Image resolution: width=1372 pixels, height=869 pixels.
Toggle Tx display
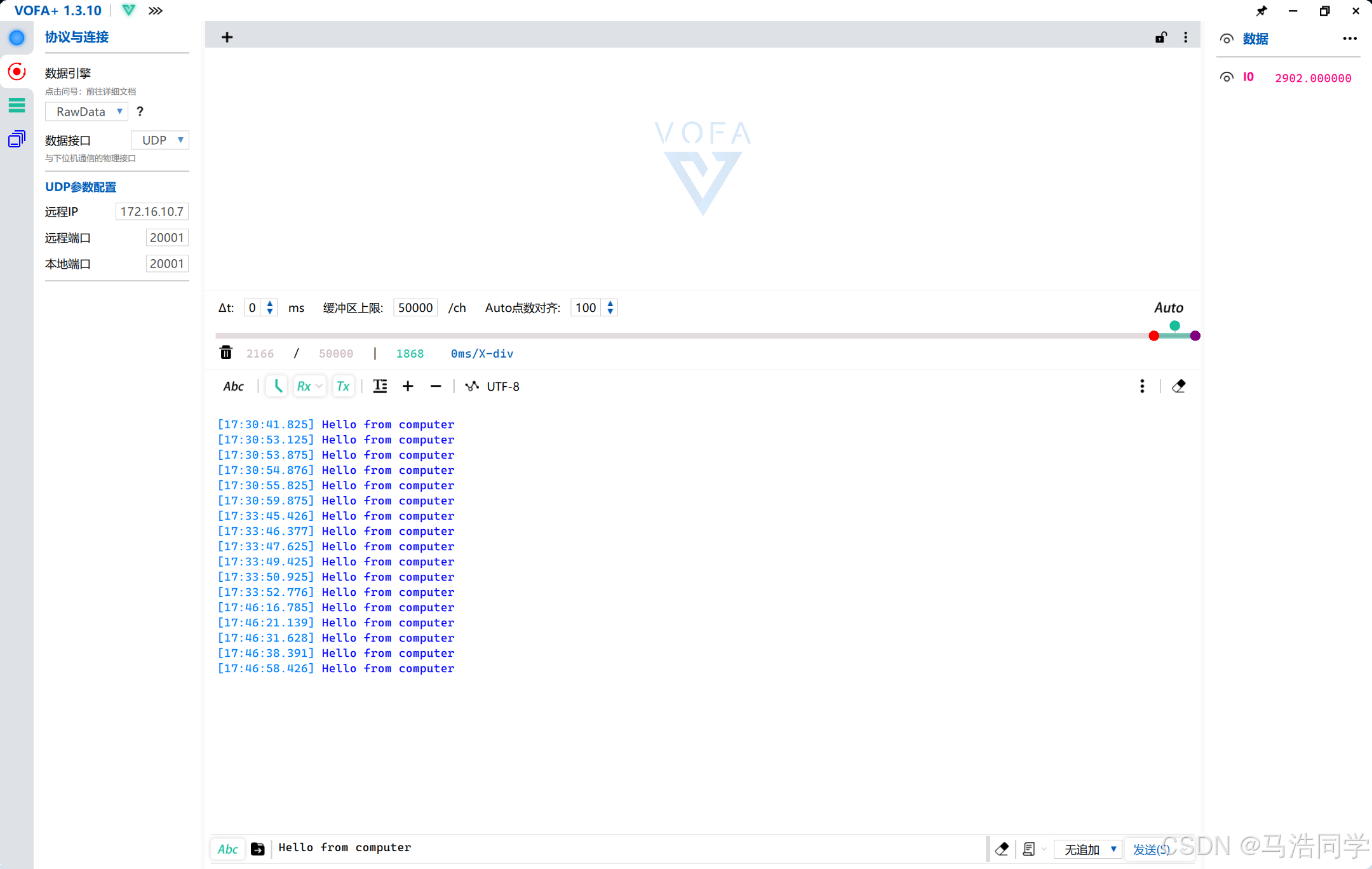tap(343, 386)
